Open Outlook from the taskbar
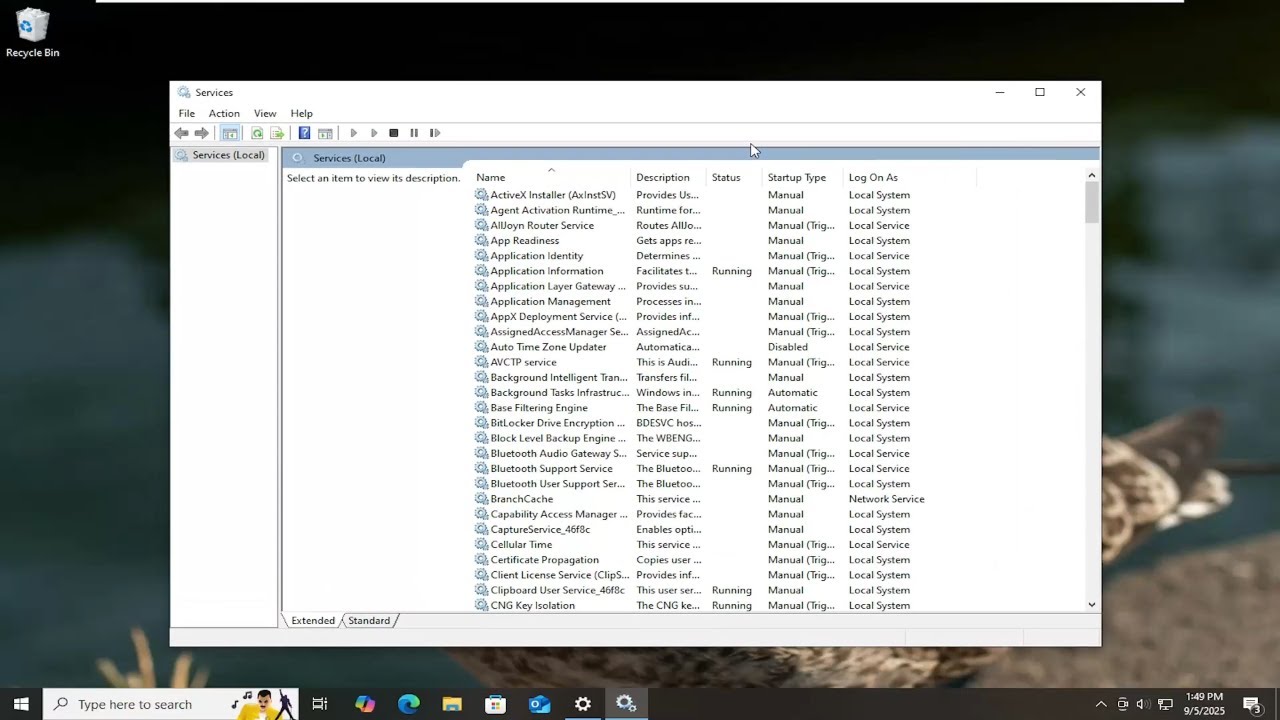The width and height of the screenshot is (1280, 720). tap(539, 704)
